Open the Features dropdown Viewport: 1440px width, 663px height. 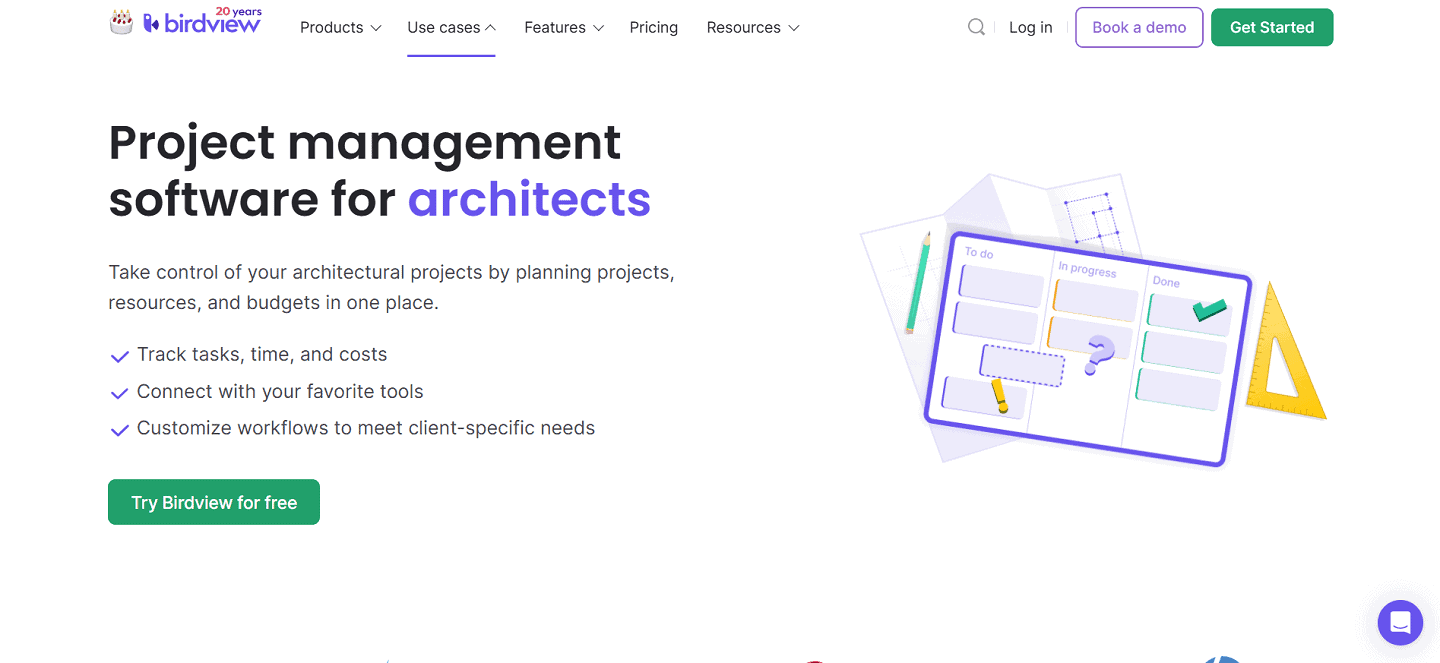pyautogui.click(x=563, y=27)
